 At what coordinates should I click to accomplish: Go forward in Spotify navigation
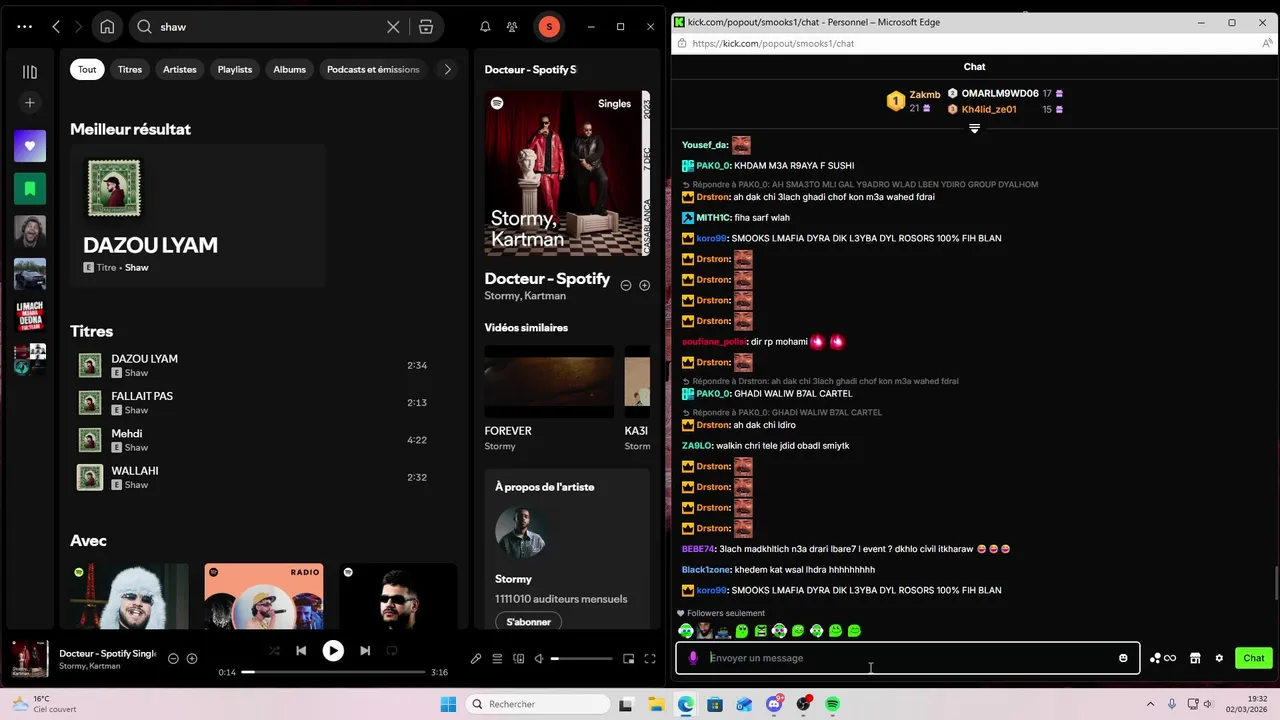point(78,27)
